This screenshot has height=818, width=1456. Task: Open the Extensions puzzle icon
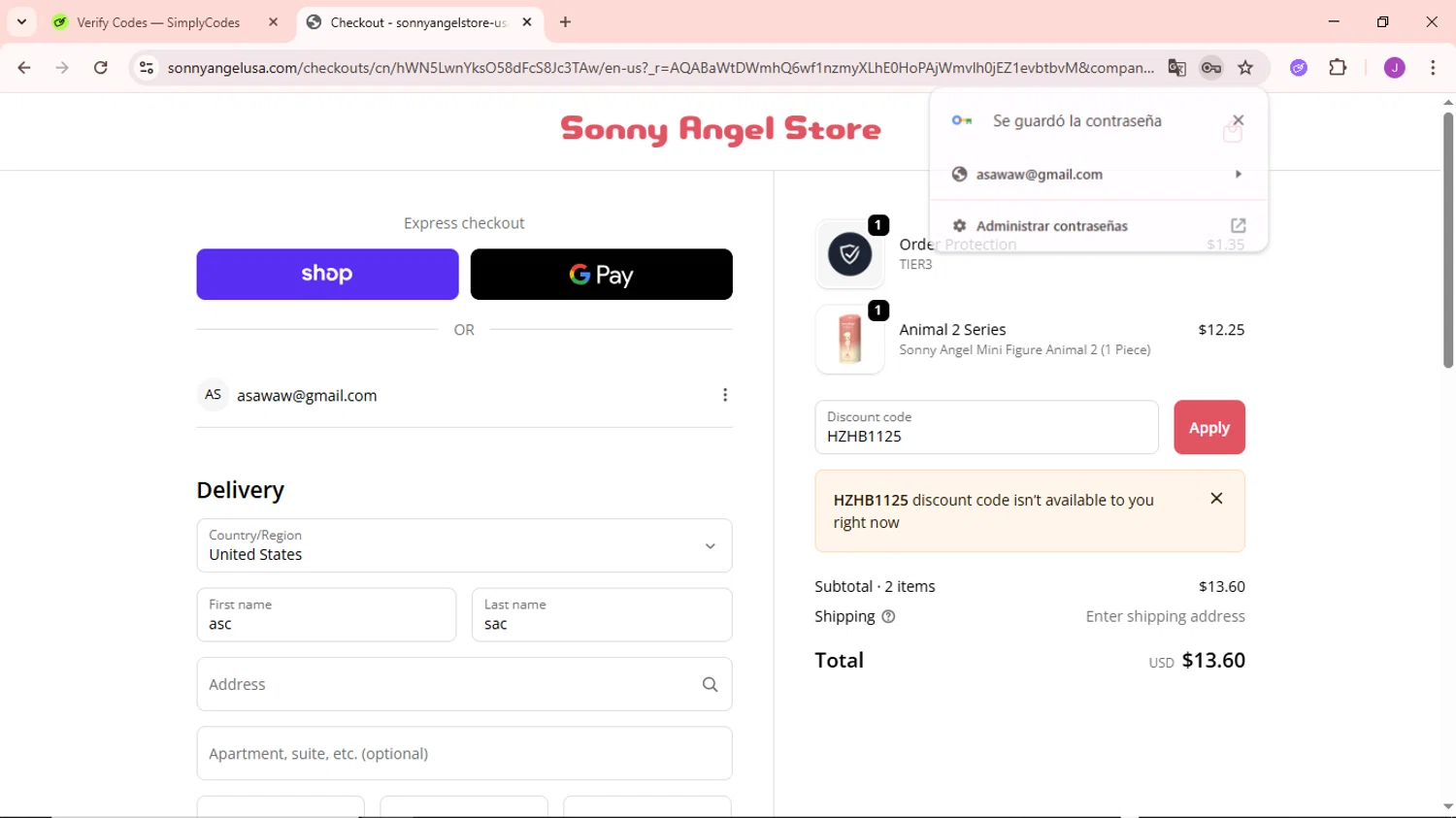pyautogui.click(x=1338, y=68)
